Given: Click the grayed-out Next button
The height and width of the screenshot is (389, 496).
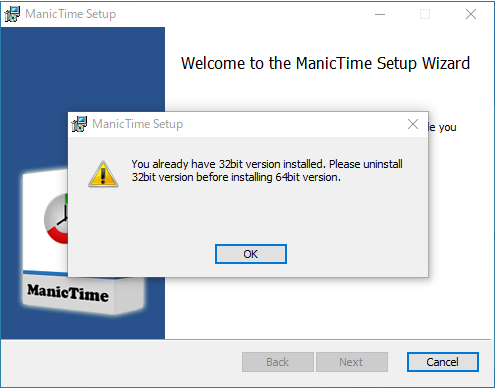Looking at the screenshot, I should 352,362.
